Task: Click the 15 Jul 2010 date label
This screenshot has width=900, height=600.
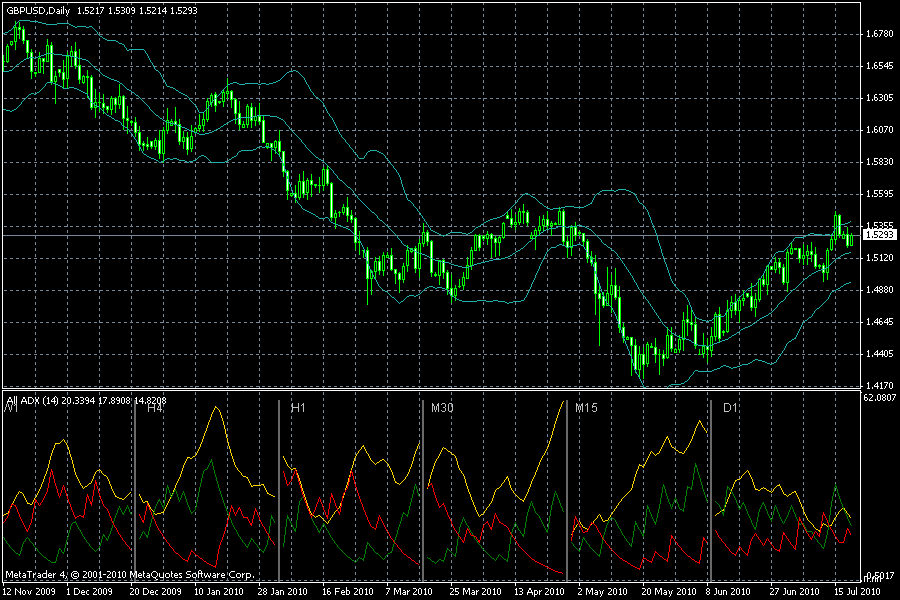Action: pyautogui.click(x=857, y=591)
